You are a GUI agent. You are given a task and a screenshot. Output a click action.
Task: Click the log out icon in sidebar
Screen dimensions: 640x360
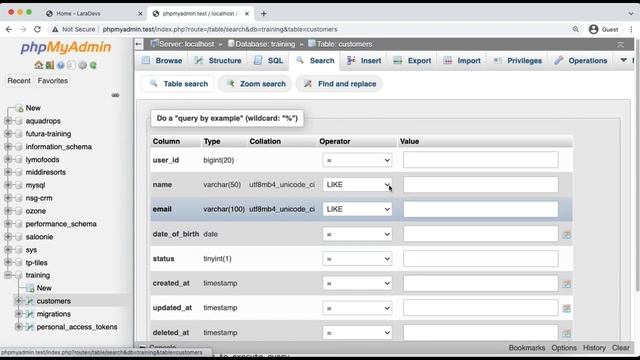[50, 65]
